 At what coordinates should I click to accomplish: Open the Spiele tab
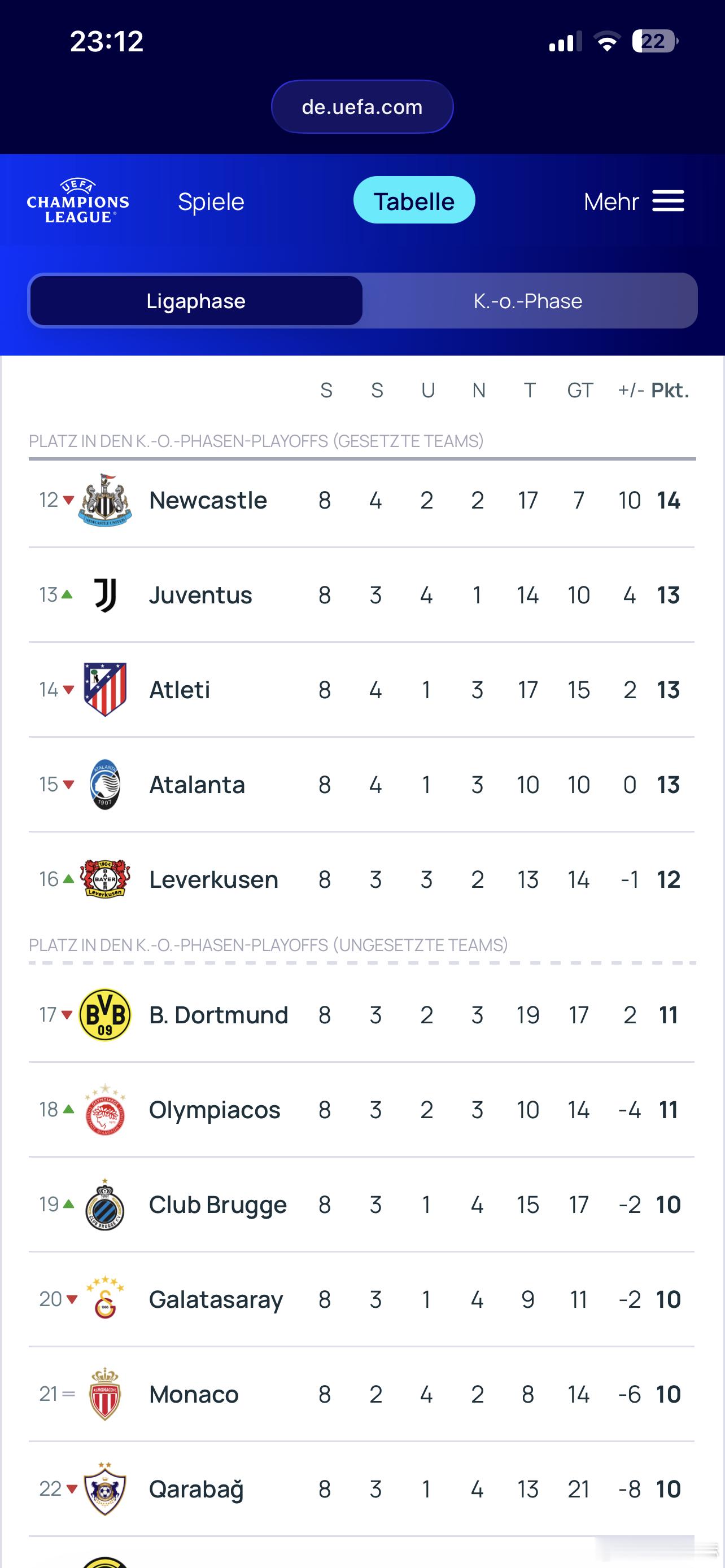[x=211, y=202]
